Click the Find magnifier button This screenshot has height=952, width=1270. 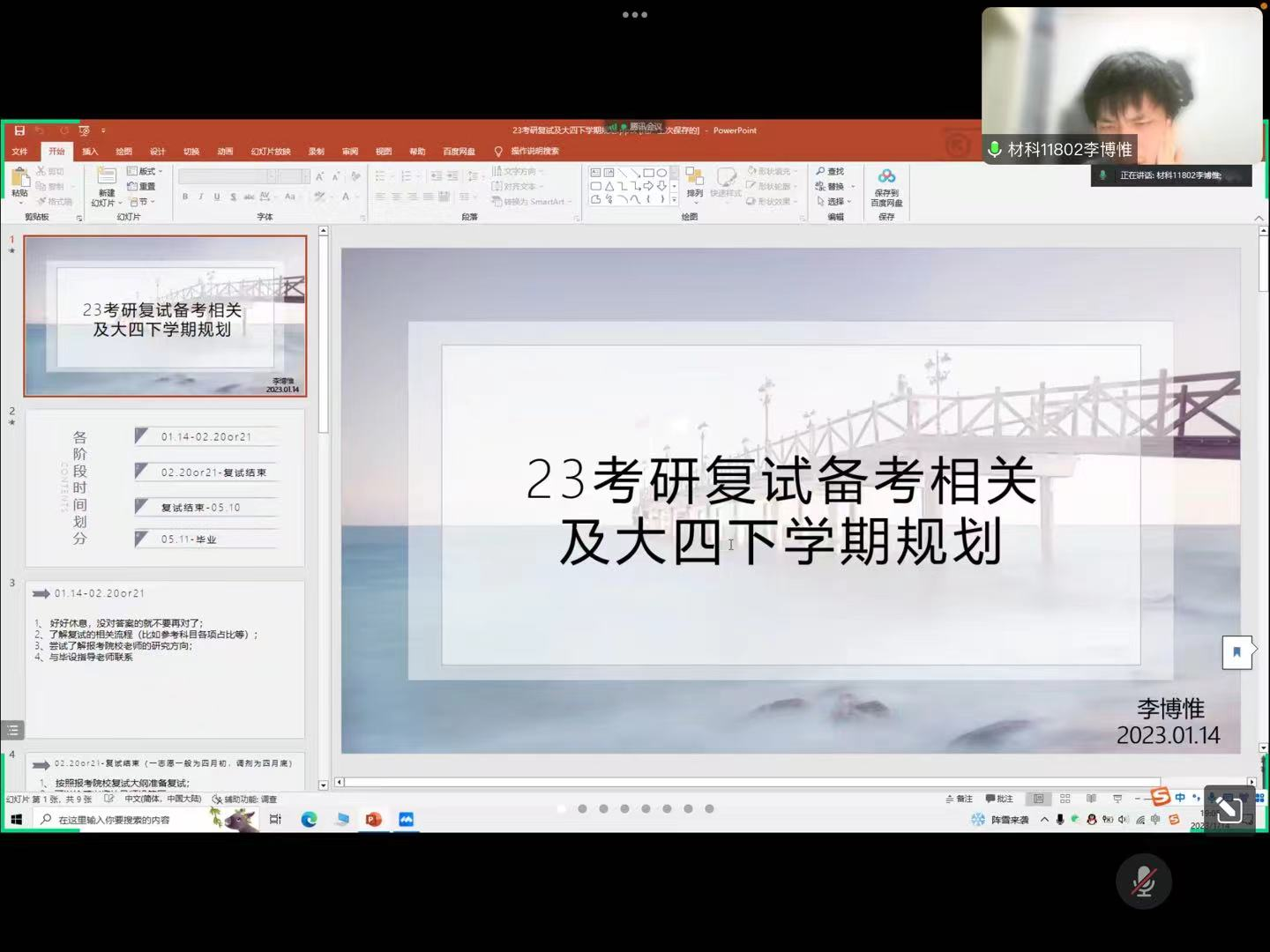(830, 171)
